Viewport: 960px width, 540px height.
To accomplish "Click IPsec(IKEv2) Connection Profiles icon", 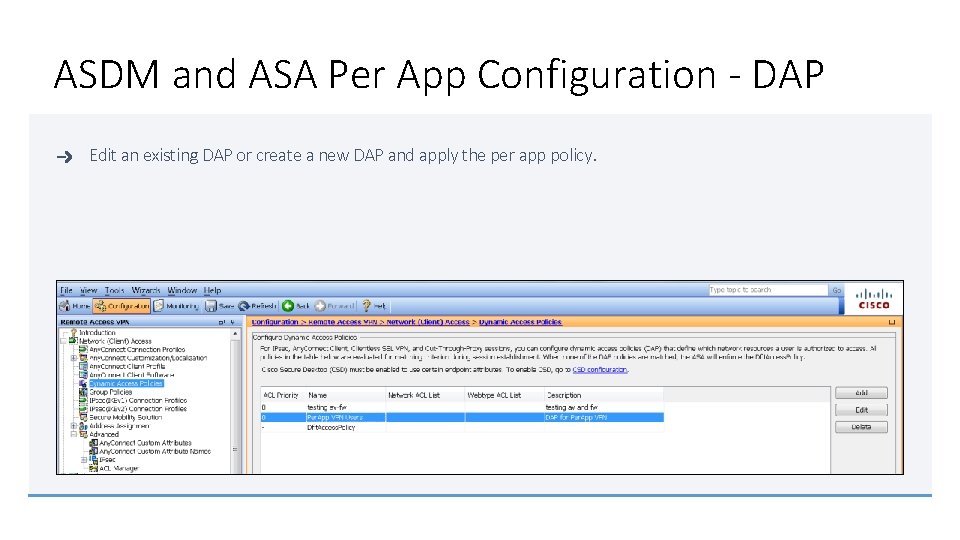I will 83,408.
